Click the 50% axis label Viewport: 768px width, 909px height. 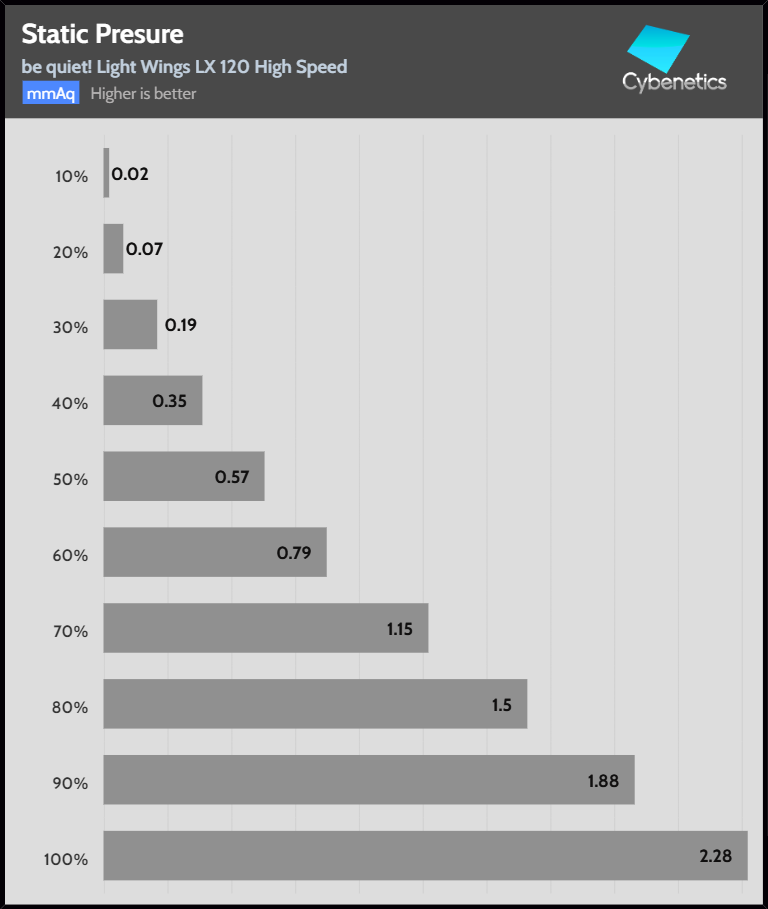point(71,479)
